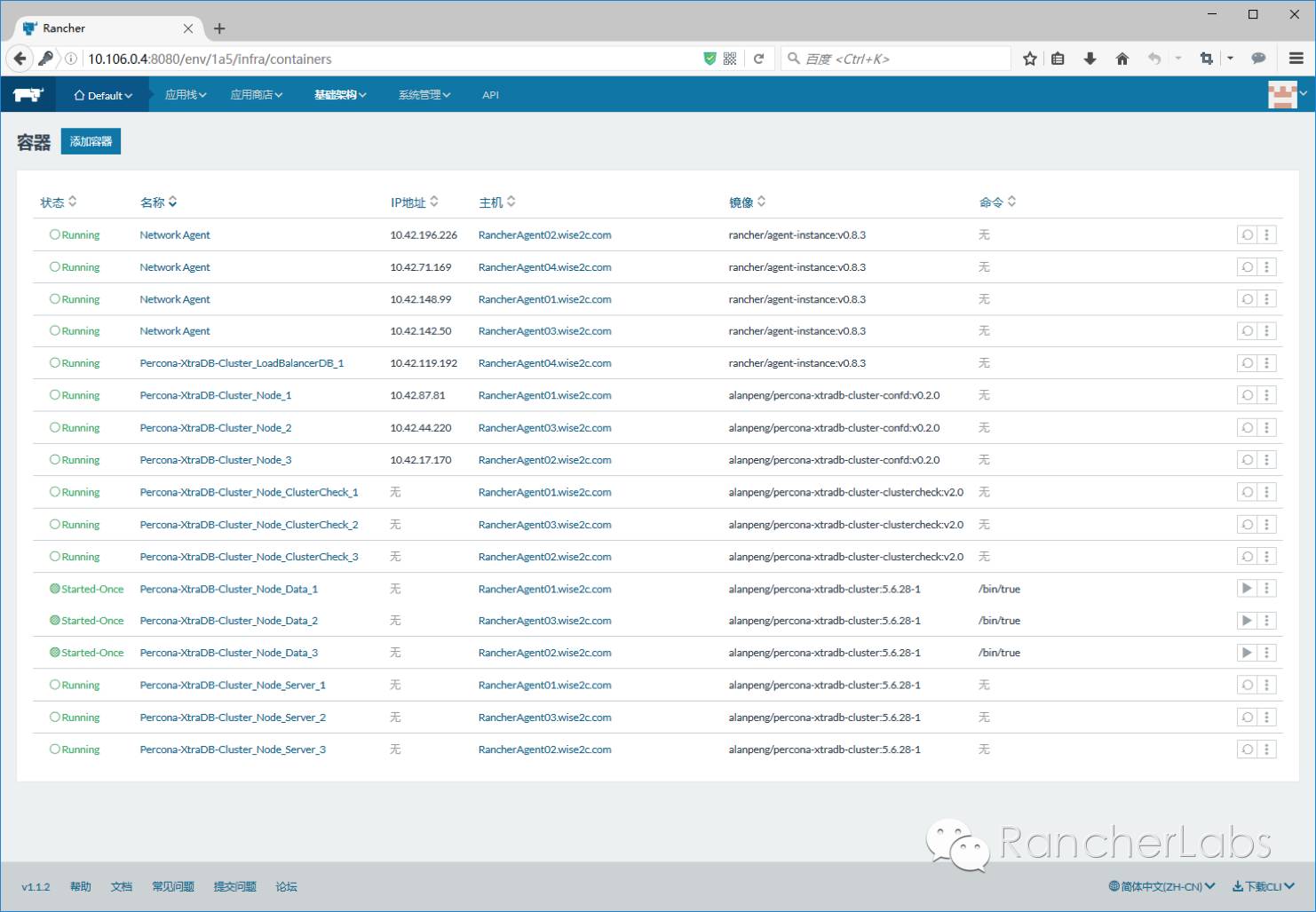Start the Percona-XtraDB-Cluster_Node_Data_2 container
This screenshot has width=1316, height=912.
pos(1247,621)
